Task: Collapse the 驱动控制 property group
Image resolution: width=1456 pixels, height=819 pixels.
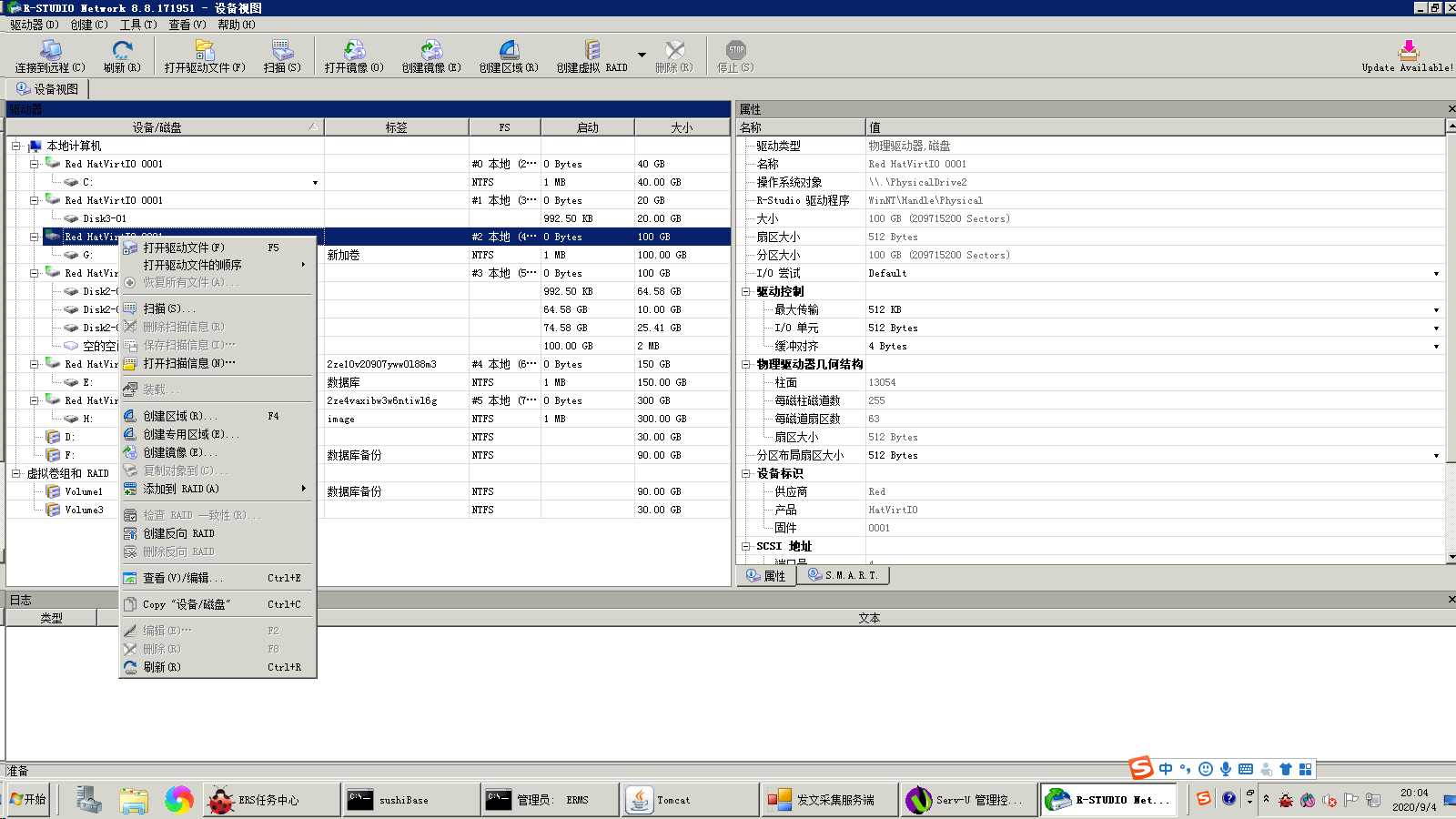Action: coord(745,291)
